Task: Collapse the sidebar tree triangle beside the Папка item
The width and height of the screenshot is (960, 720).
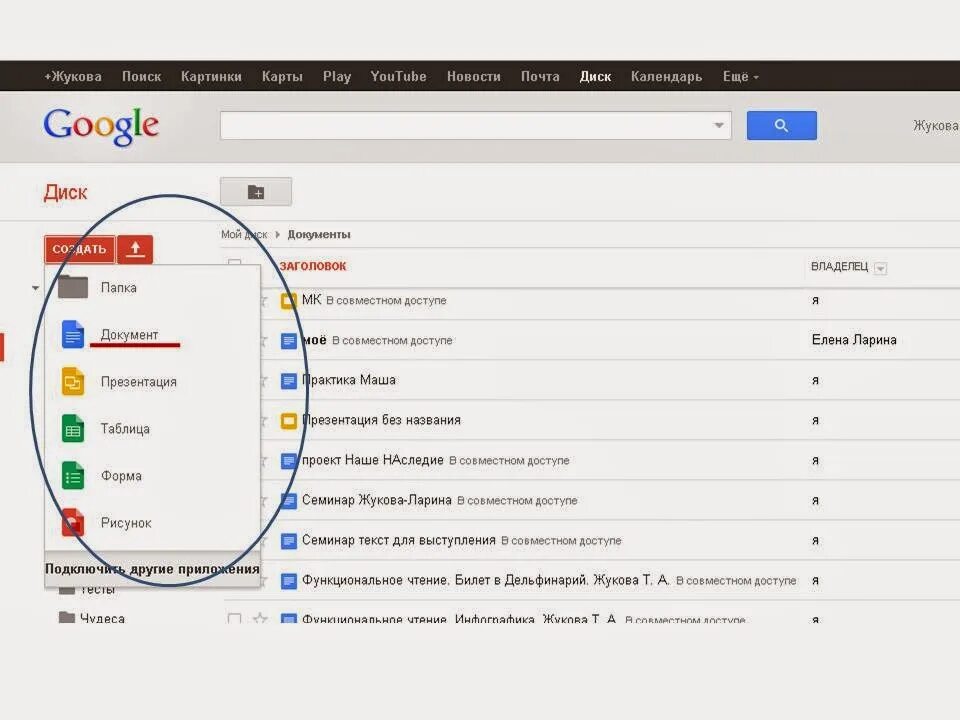Action: pos(36,288)
